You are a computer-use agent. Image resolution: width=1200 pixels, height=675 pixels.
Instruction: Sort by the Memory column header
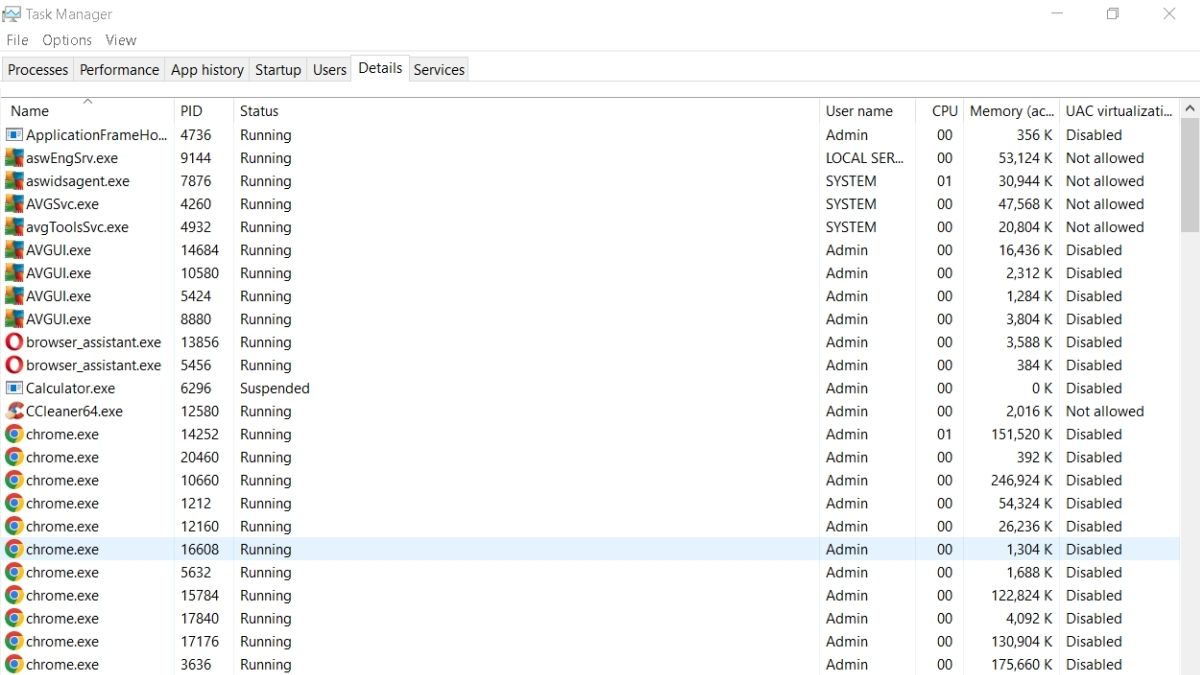[1010, 110]
